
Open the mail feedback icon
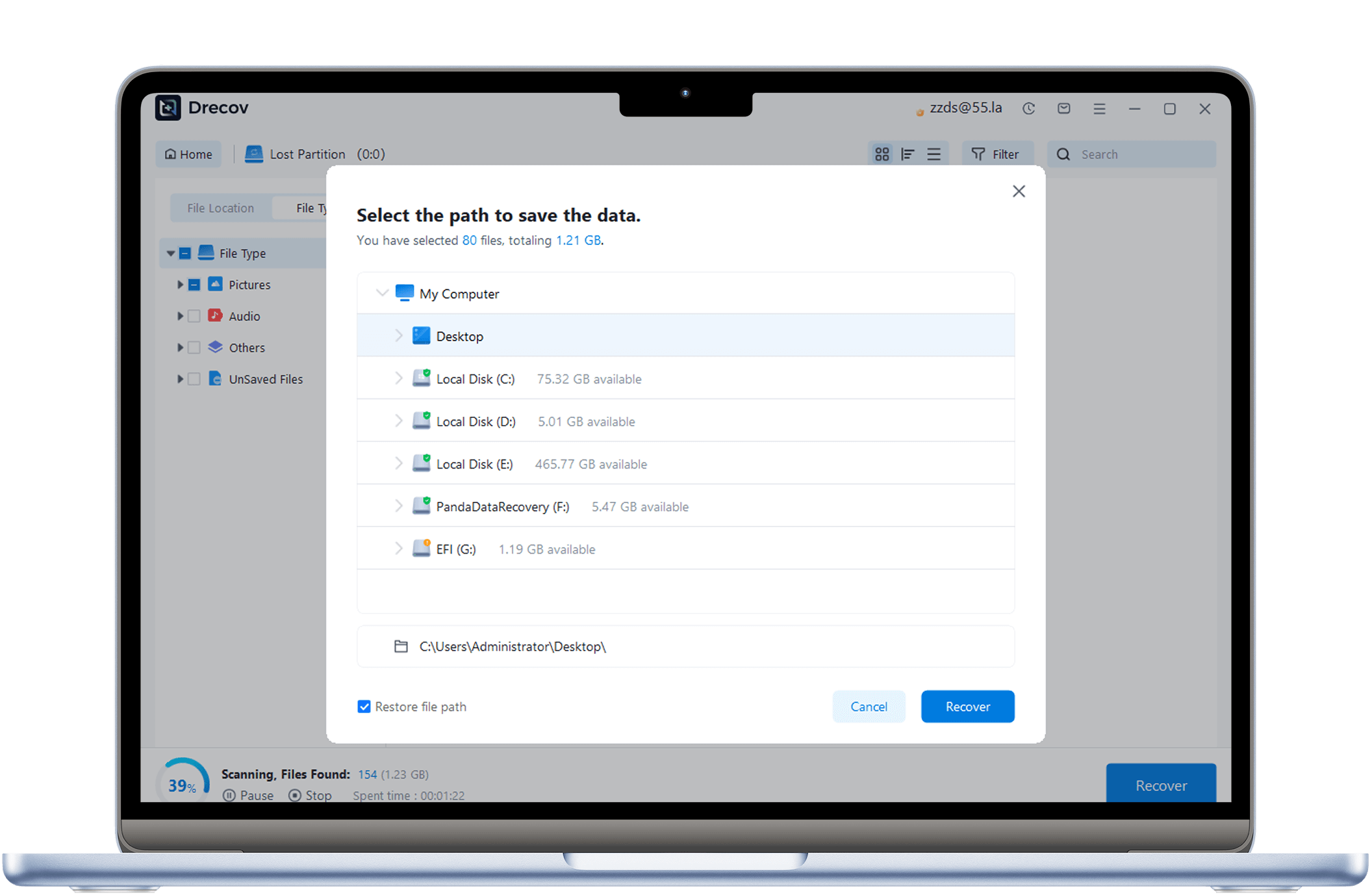(1063, 109)
